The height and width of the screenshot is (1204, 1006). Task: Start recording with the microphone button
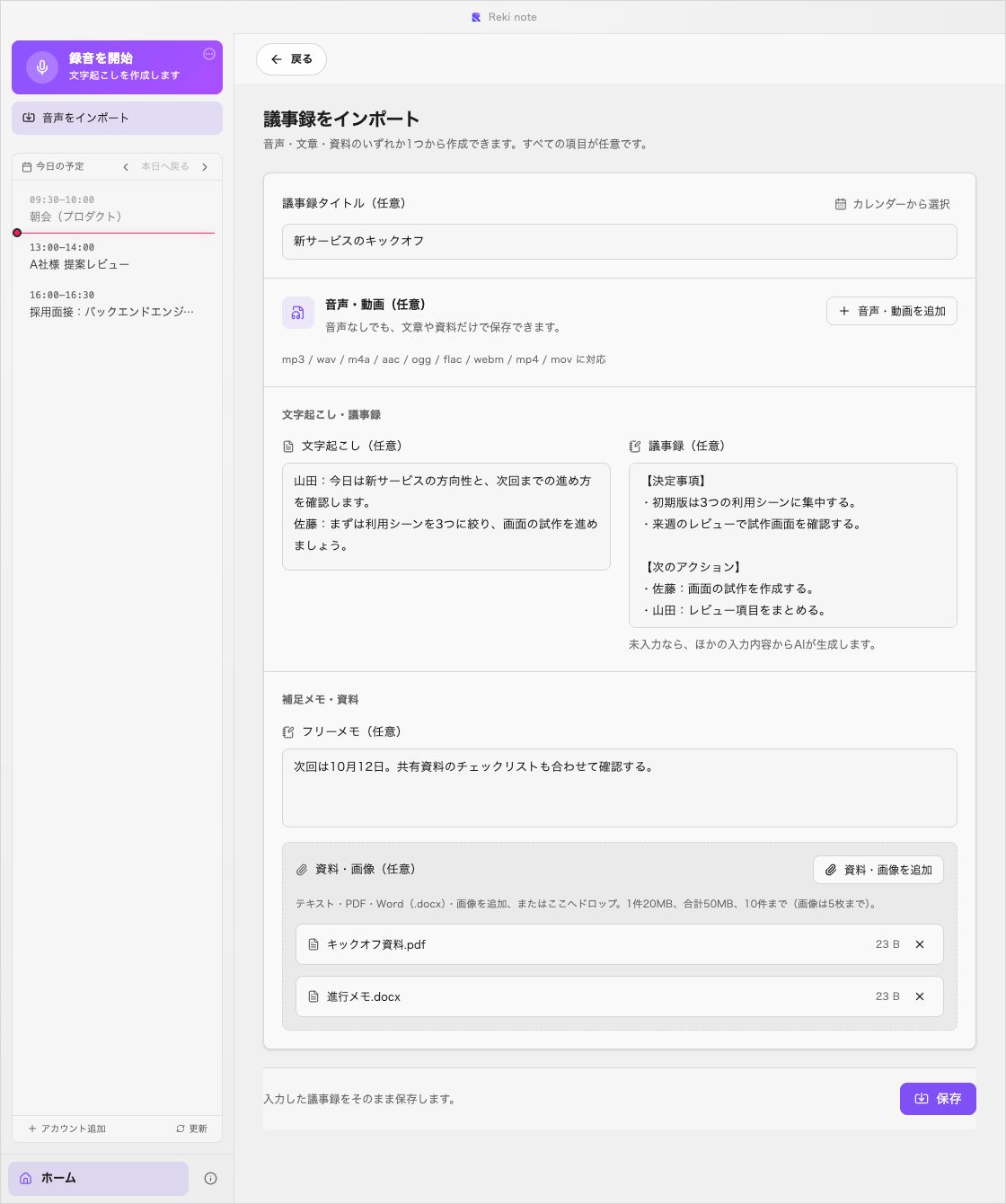click(117, 67)
